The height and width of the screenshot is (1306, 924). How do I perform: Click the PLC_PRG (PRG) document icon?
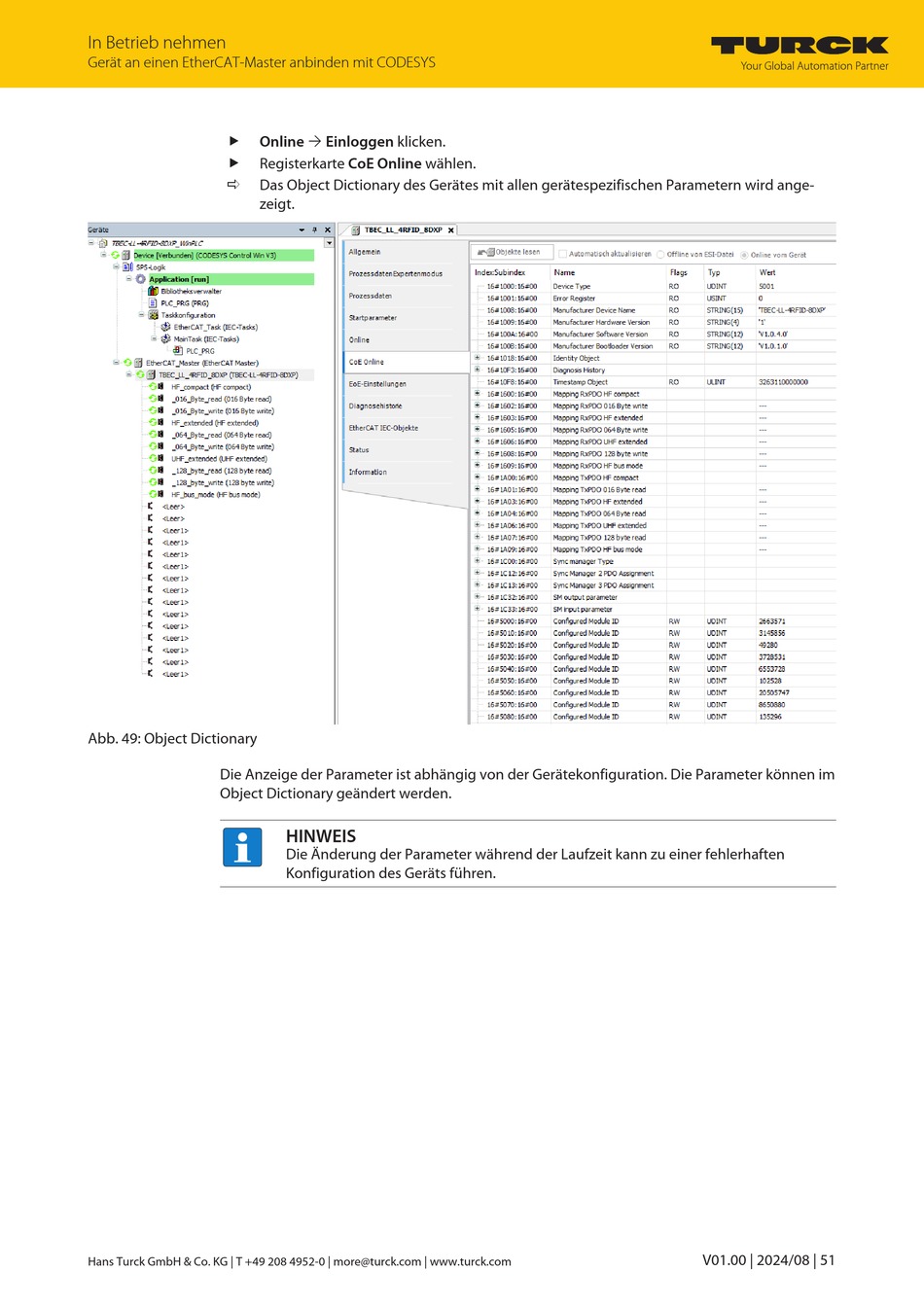coord(153,302)
